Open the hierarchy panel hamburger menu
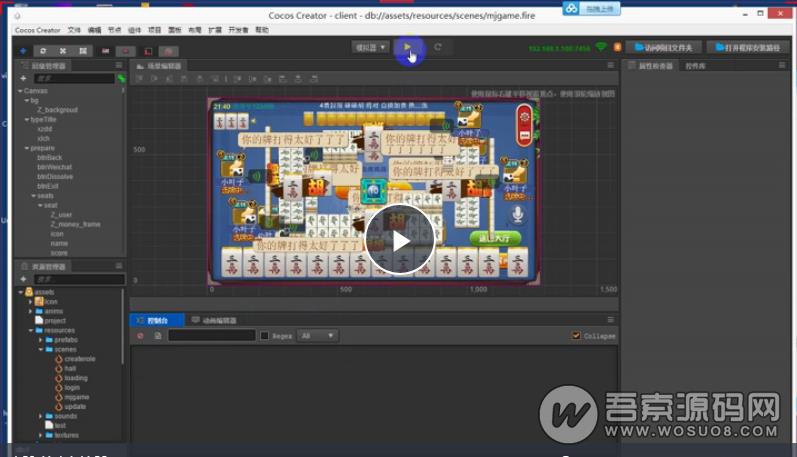 (119, 65)
